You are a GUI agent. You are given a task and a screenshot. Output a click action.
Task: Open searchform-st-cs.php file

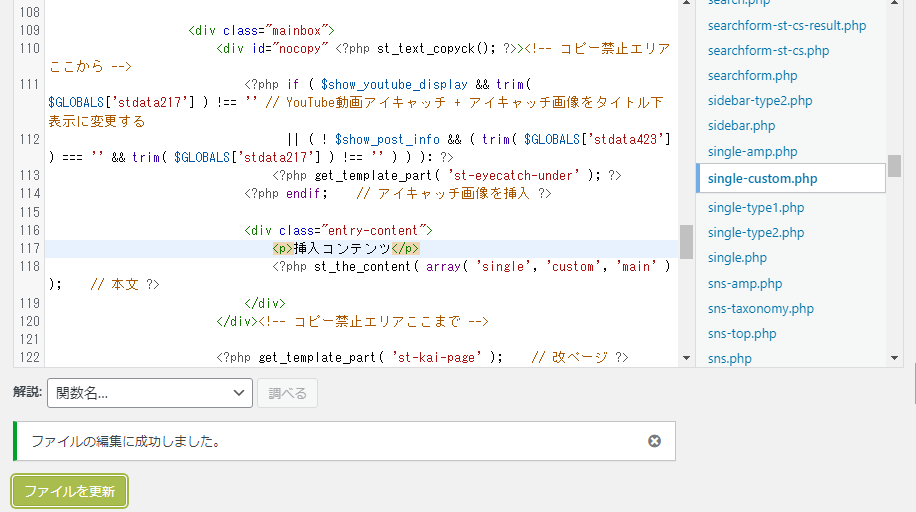click(768, 51)
